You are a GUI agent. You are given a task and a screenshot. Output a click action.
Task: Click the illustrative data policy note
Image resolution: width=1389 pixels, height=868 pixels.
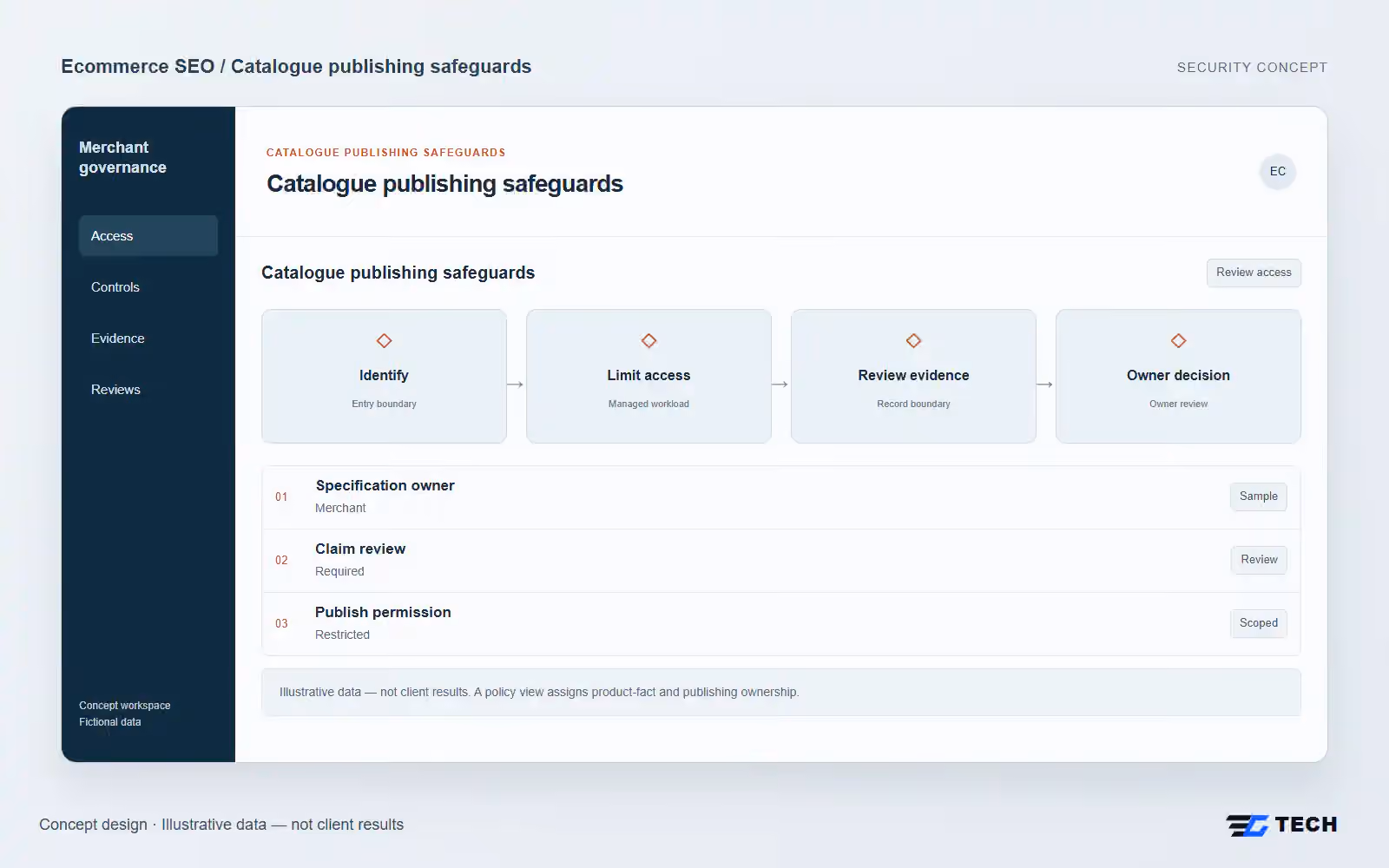point(781,692)
